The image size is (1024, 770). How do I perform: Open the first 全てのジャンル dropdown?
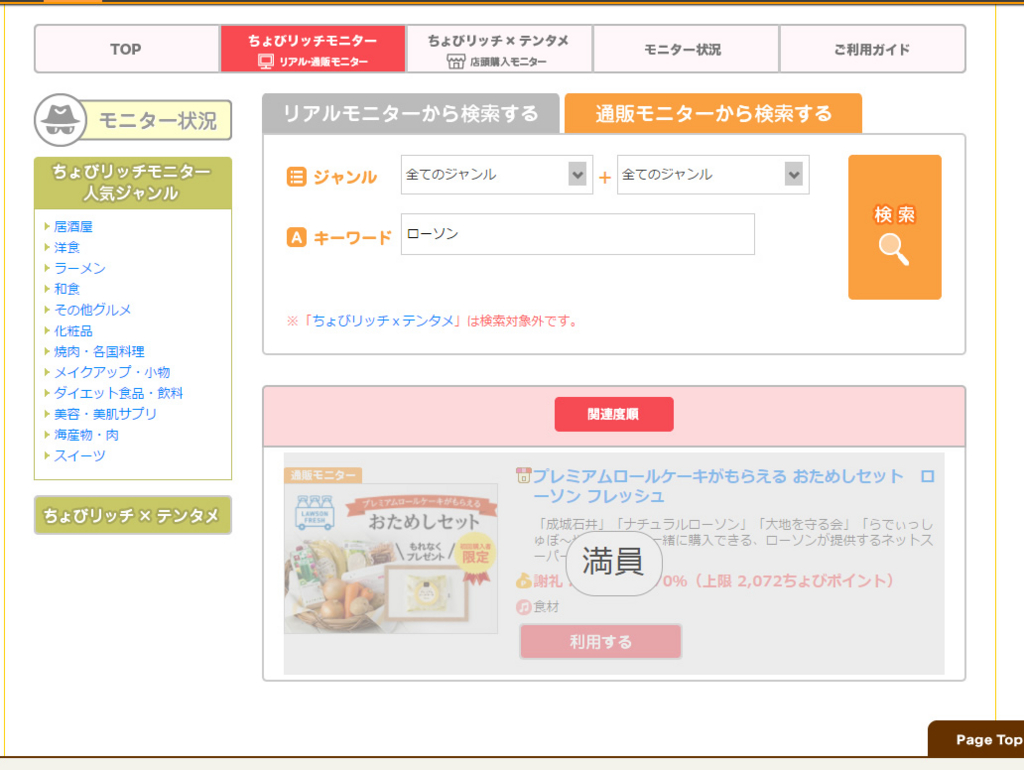pos(496,174)
